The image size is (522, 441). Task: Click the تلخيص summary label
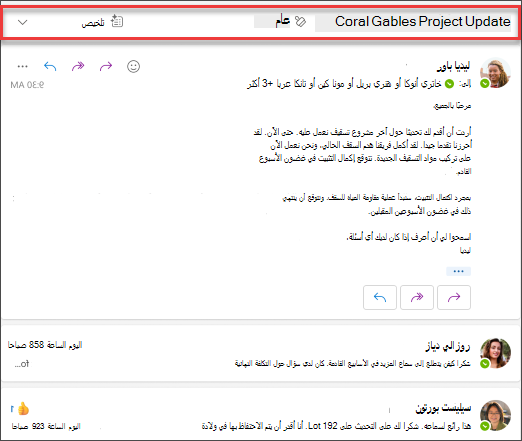93,23
